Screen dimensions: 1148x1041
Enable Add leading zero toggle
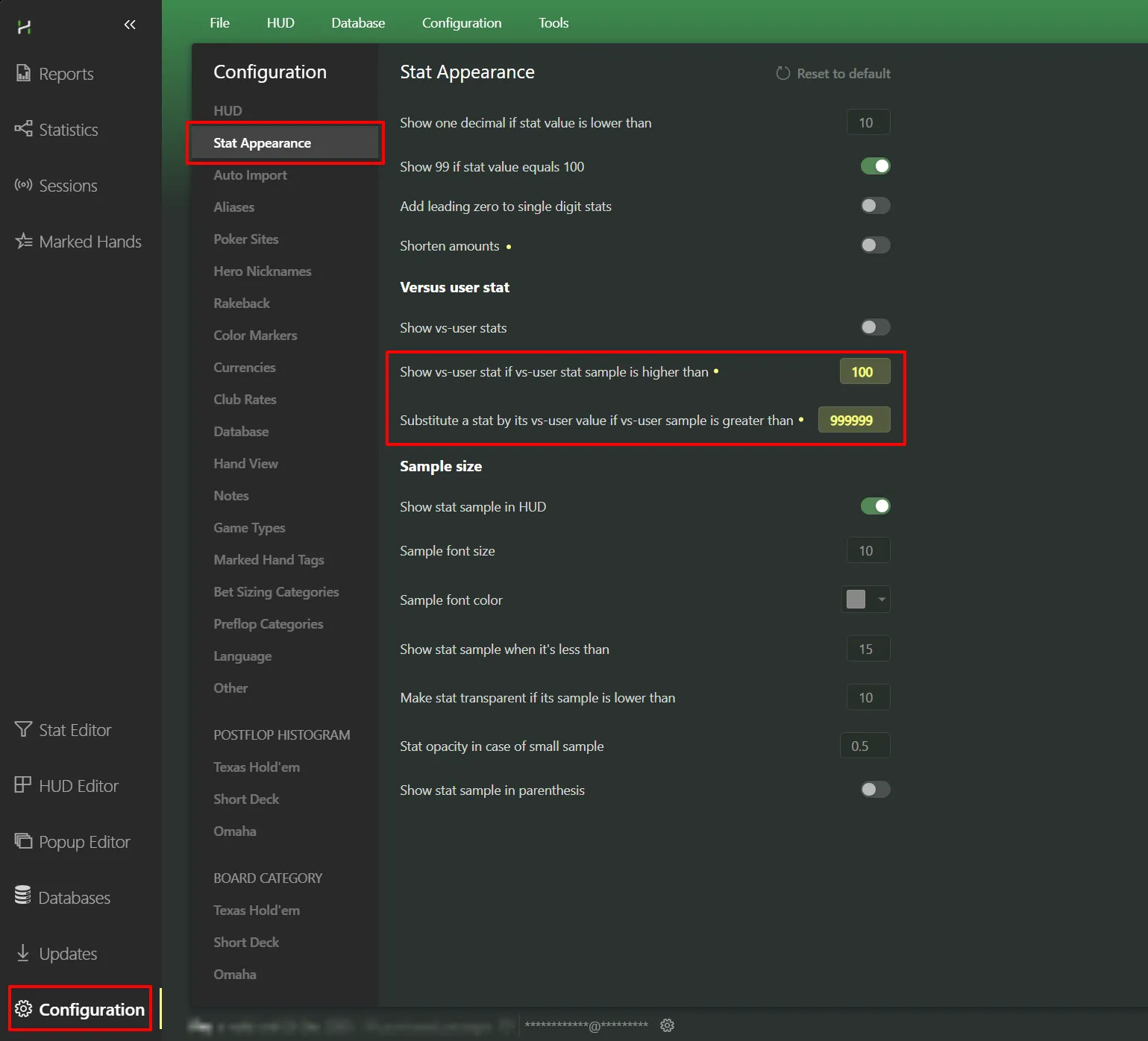(875, 206)
